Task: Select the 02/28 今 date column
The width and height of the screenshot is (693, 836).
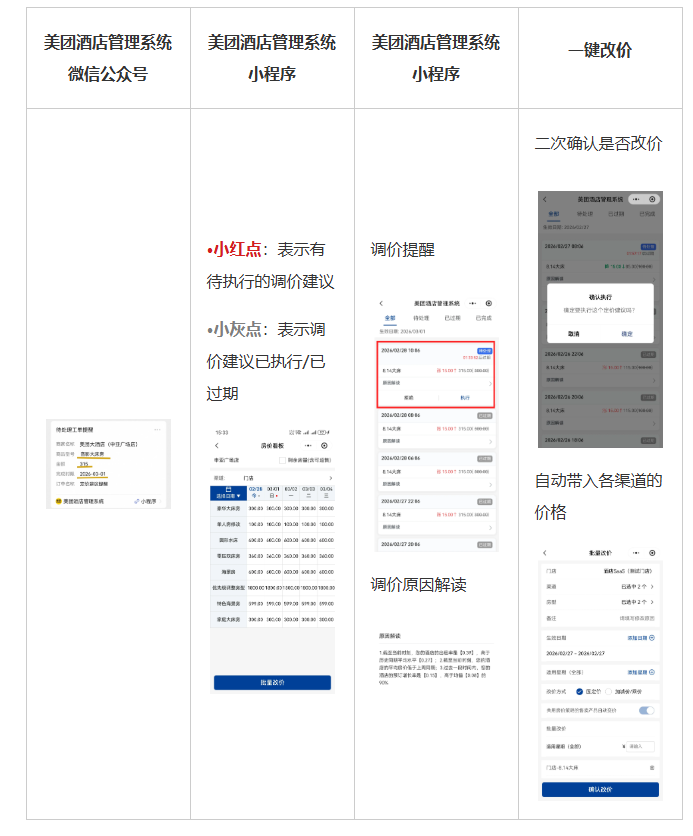Action: [x=255, y=493]
